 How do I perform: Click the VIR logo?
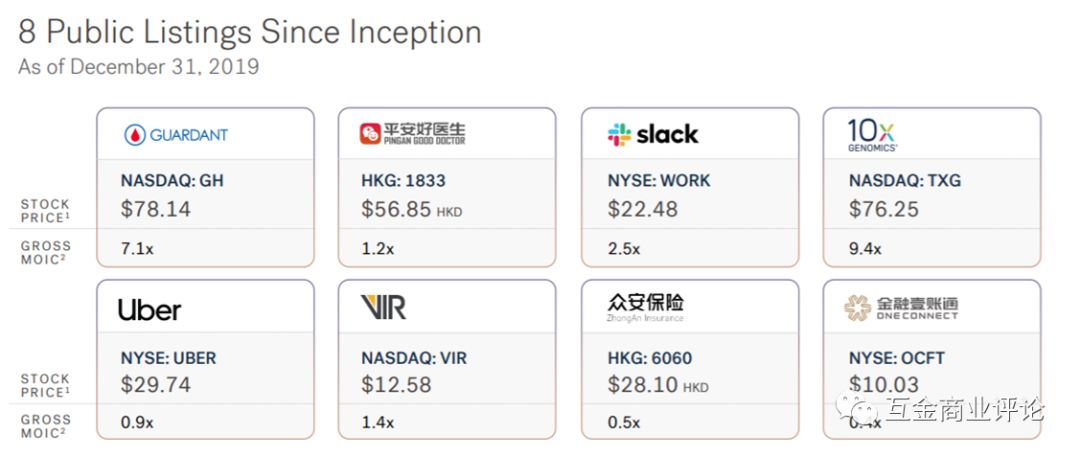tap(383, 307)
